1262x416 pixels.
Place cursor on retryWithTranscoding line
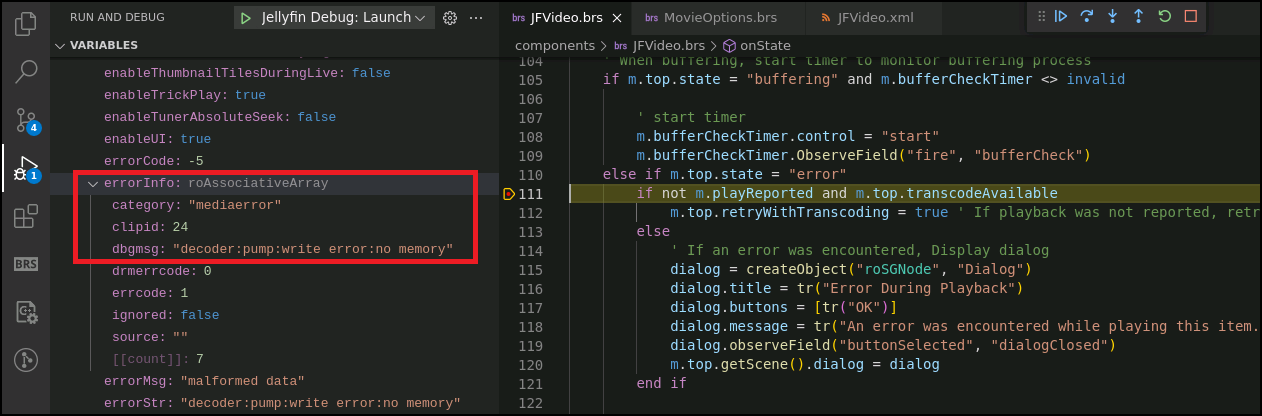click(x=965, y=212)
